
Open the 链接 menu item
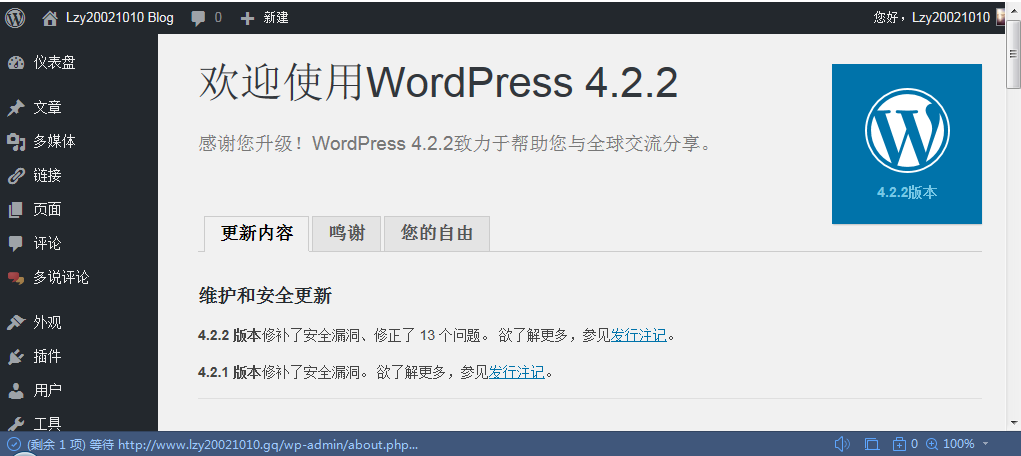(x=48, y=175)
